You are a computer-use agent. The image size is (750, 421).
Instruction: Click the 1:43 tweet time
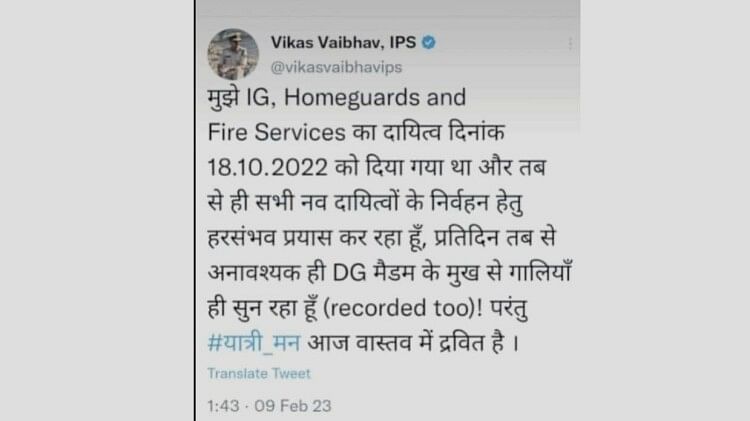click(x=223, y=406)
